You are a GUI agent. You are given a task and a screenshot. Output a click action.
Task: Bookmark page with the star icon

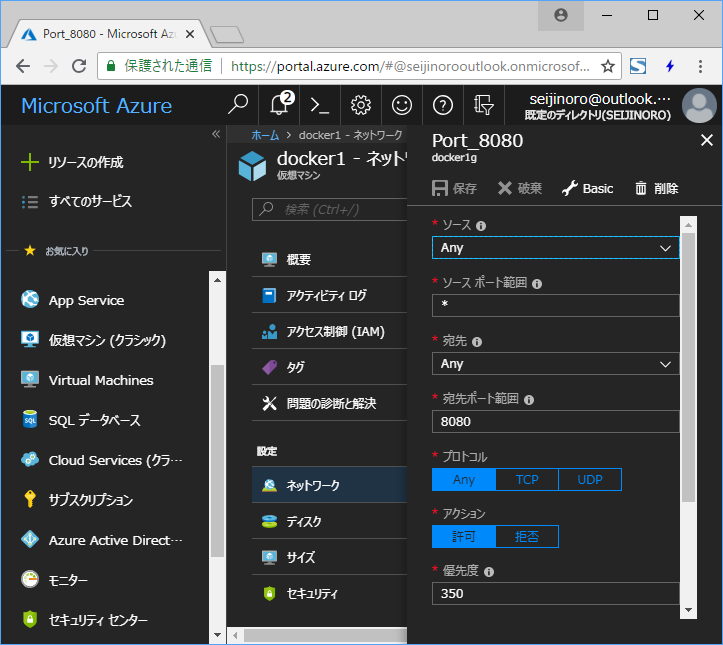tap(608, 66)
